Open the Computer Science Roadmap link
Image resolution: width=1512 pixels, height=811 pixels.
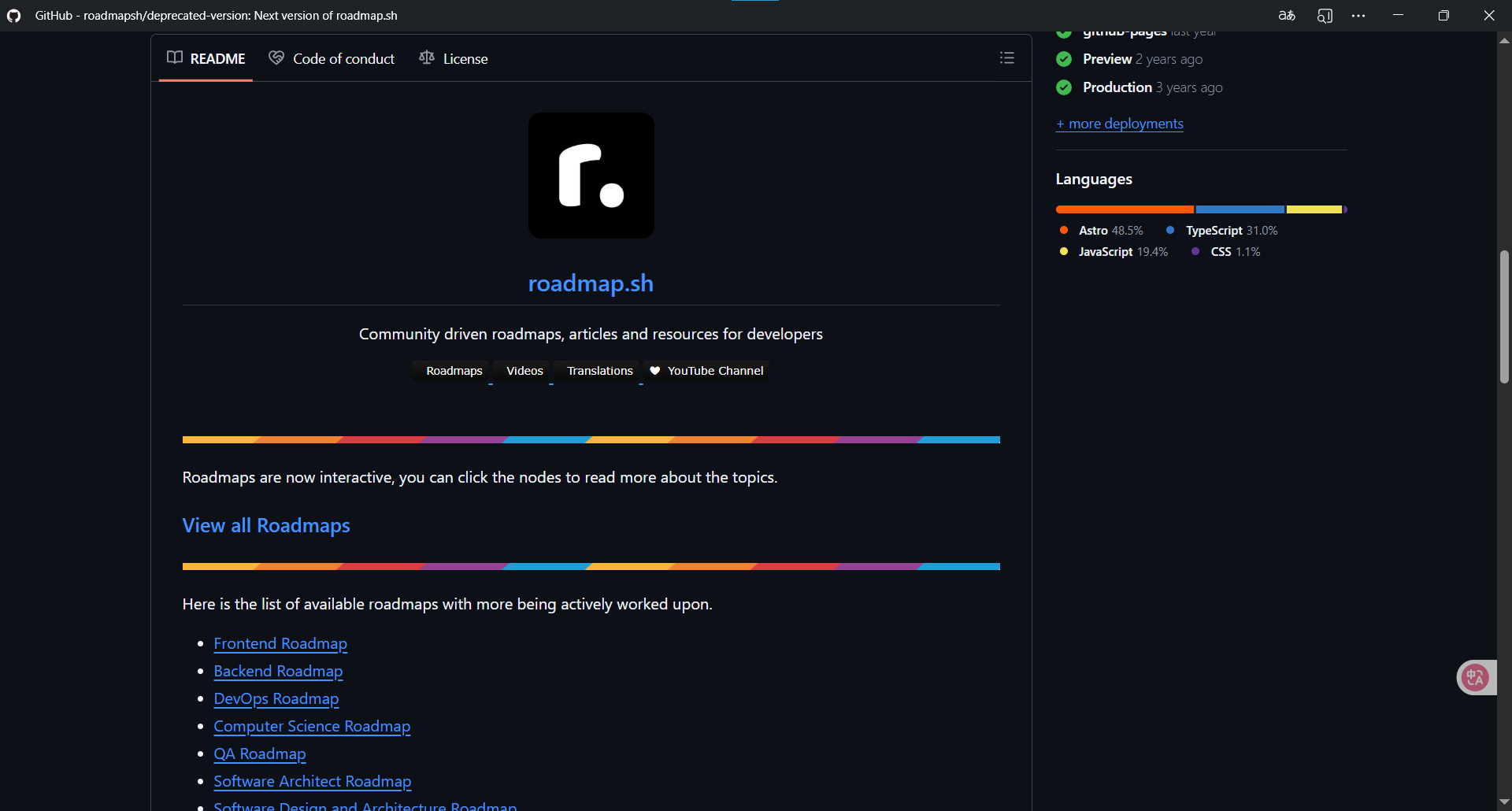312,726
